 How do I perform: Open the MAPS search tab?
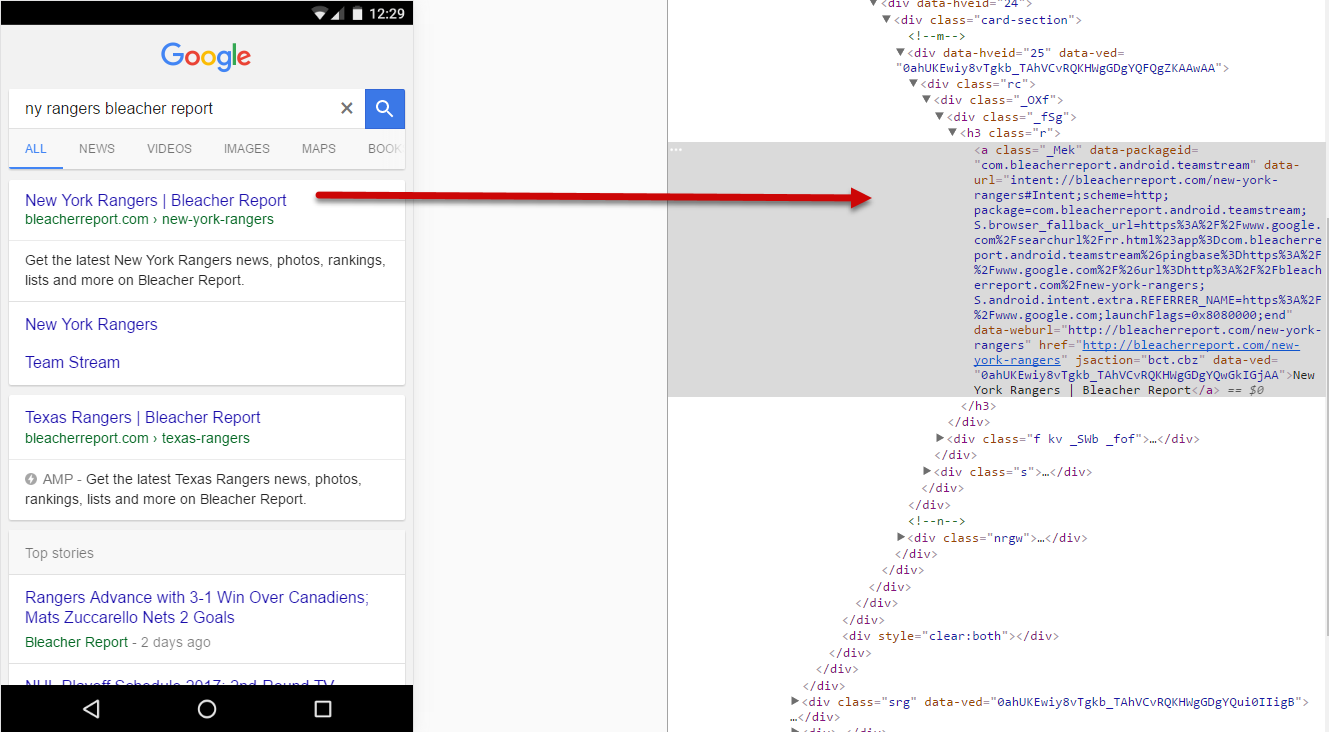click(319, 149)
